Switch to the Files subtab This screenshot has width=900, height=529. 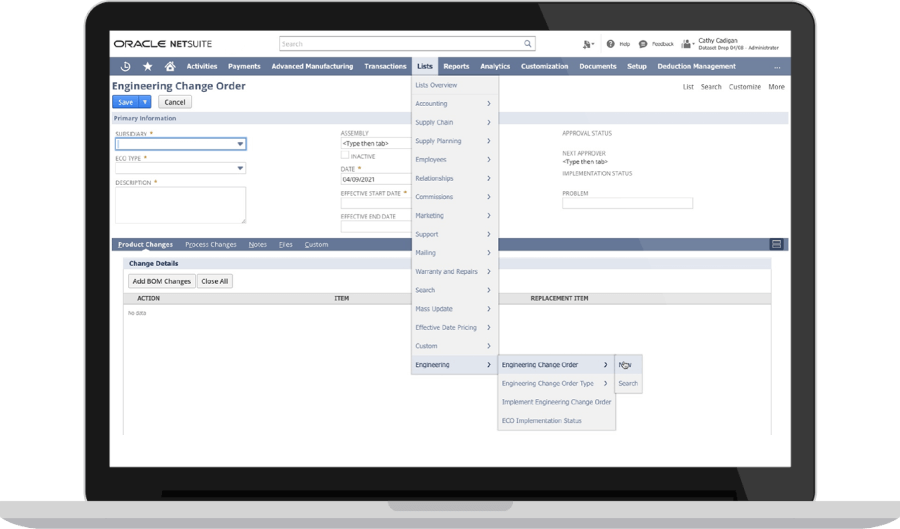(286, 244)
